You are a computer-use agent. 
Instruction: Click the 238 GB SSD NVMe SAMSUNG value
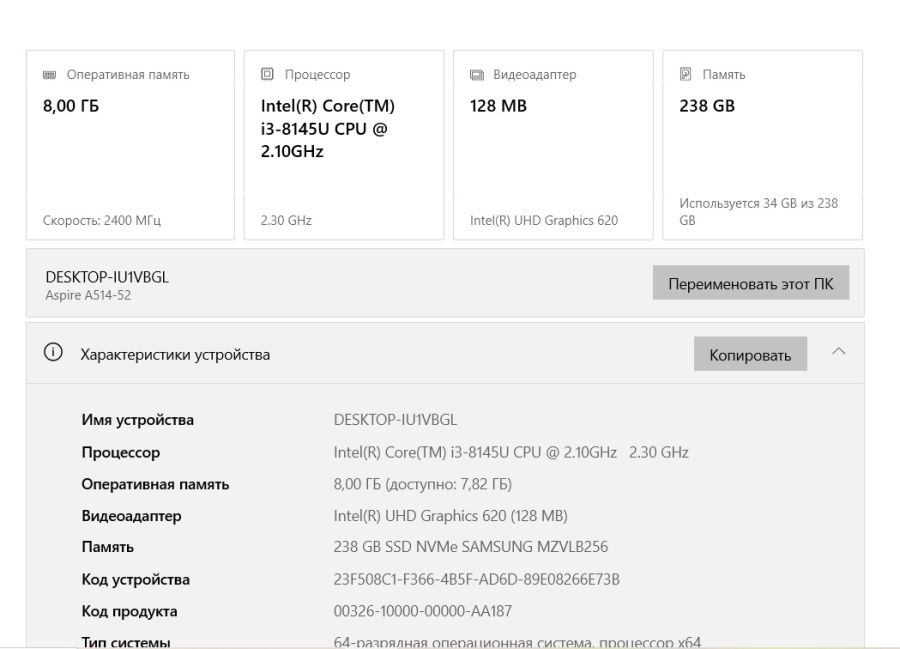point(470,547)
